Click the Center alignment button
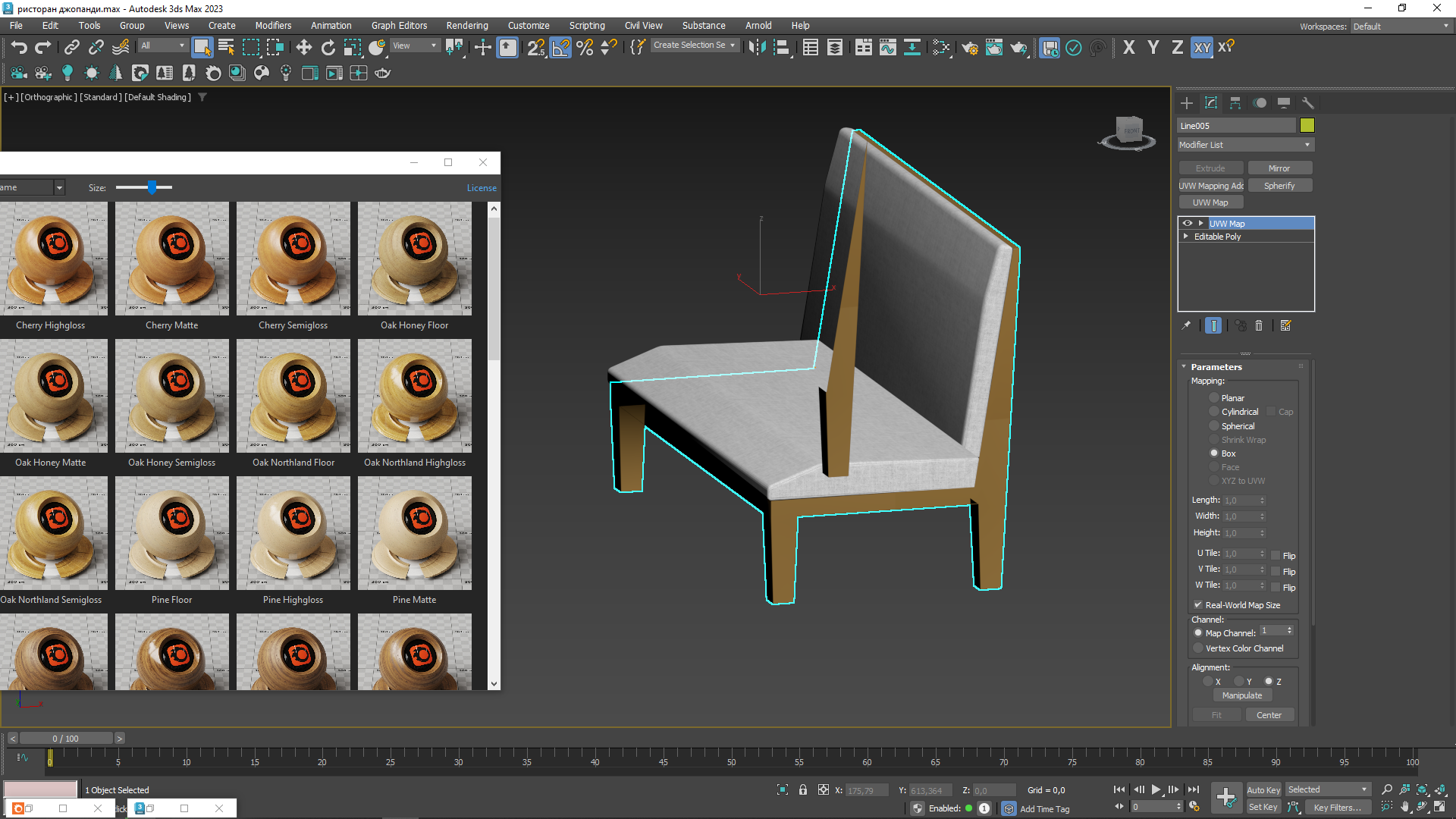Screen dimensions: 1456x819 [1268, 715]
